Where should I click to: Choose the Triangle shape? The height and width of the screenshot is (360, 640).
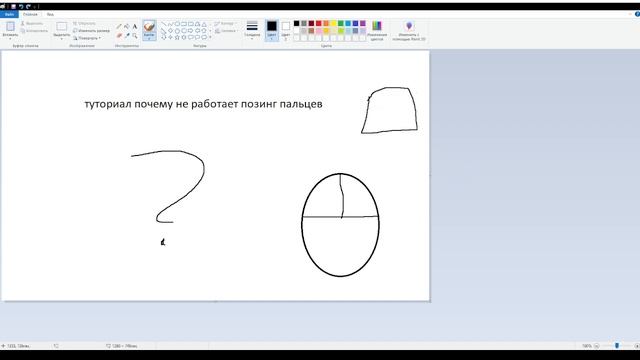coord(204,24)
